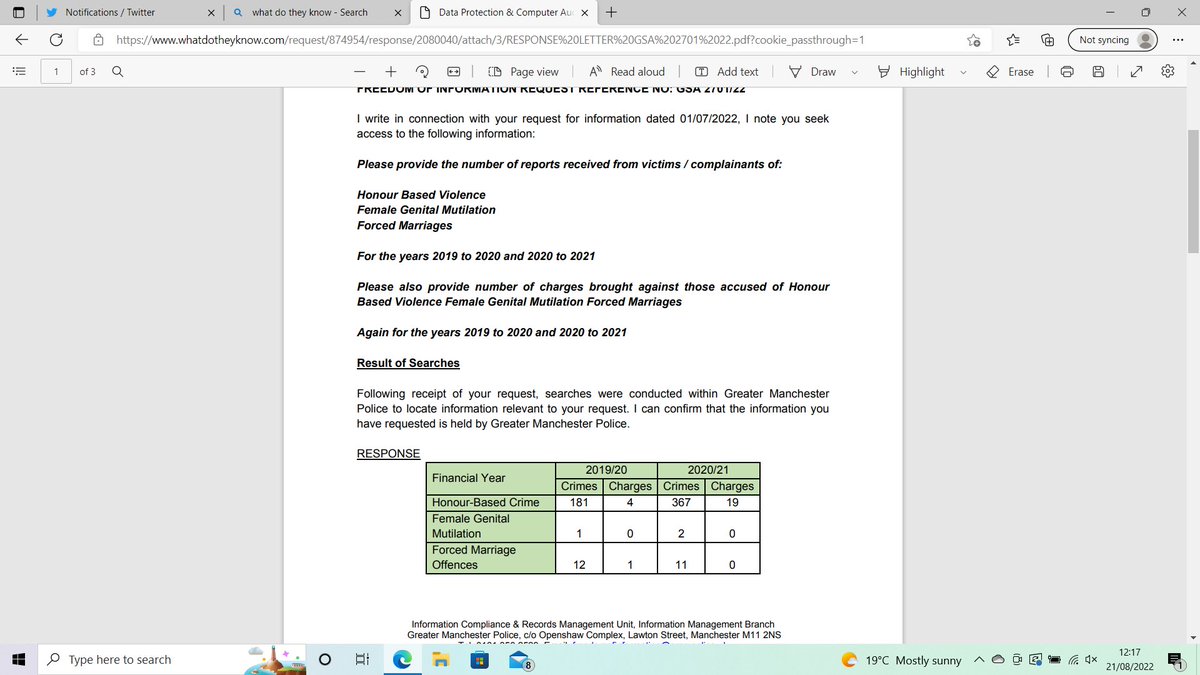The width and height of the screenshot is (1200, 675).
Task: Select the Add text tool
Action: 726,72
